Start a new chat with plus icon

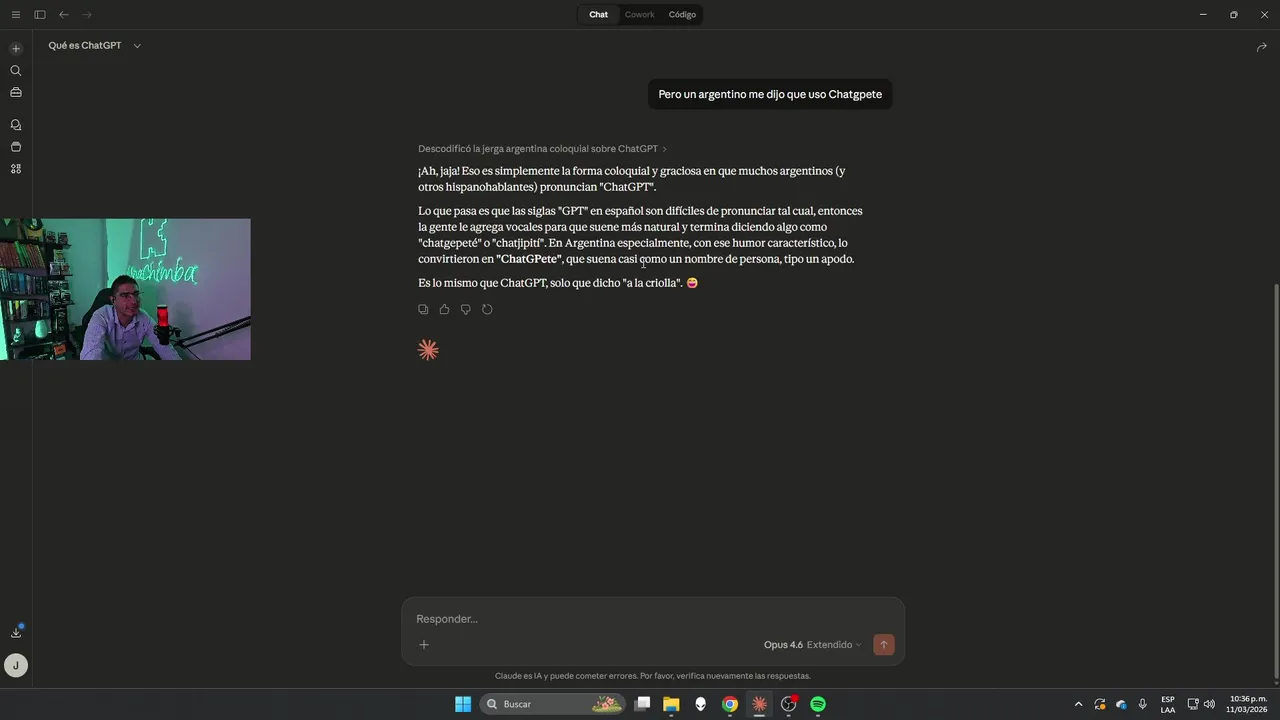click(15, 48)
